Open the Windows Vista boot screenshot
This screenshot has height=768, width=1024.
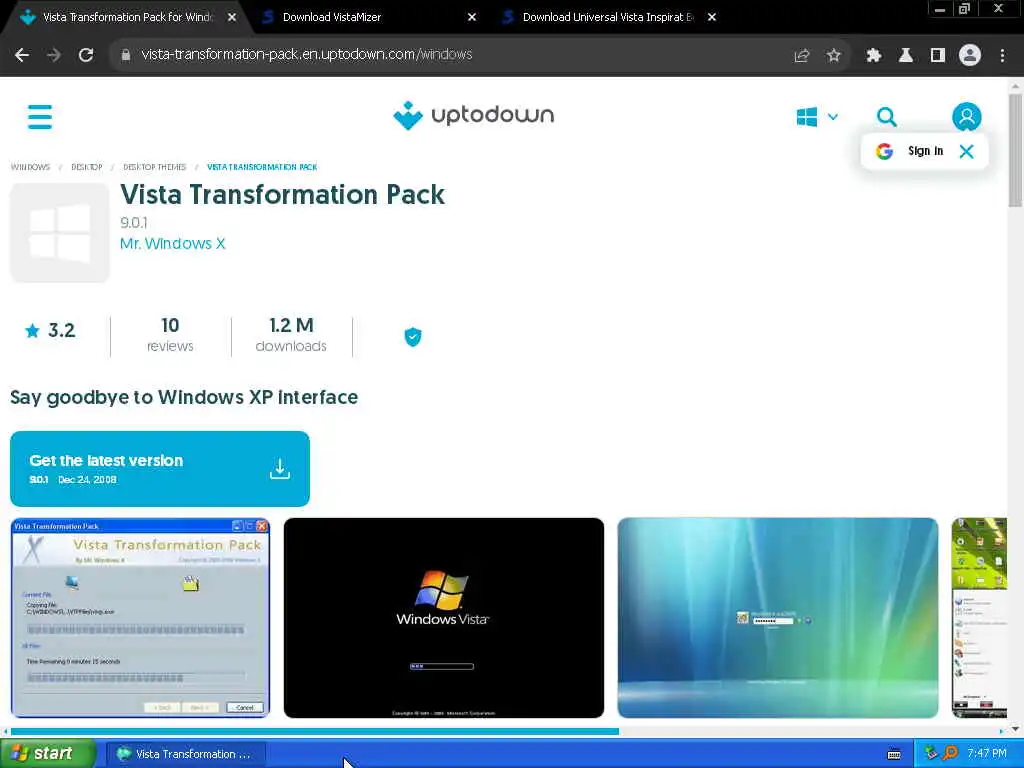[x=443, y=618]
